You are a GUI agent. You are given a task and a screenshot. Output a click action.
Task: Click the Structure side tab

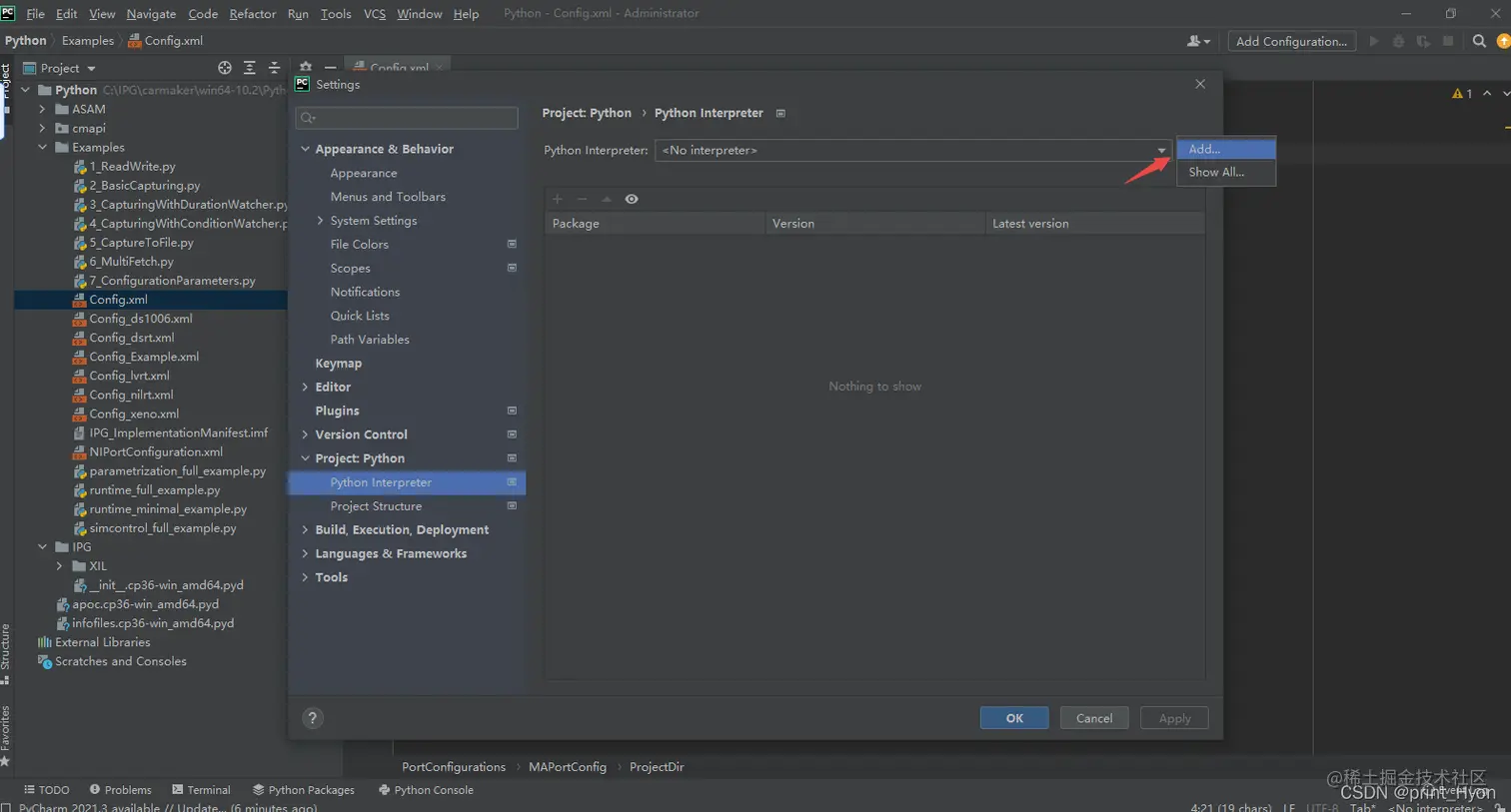5,653
